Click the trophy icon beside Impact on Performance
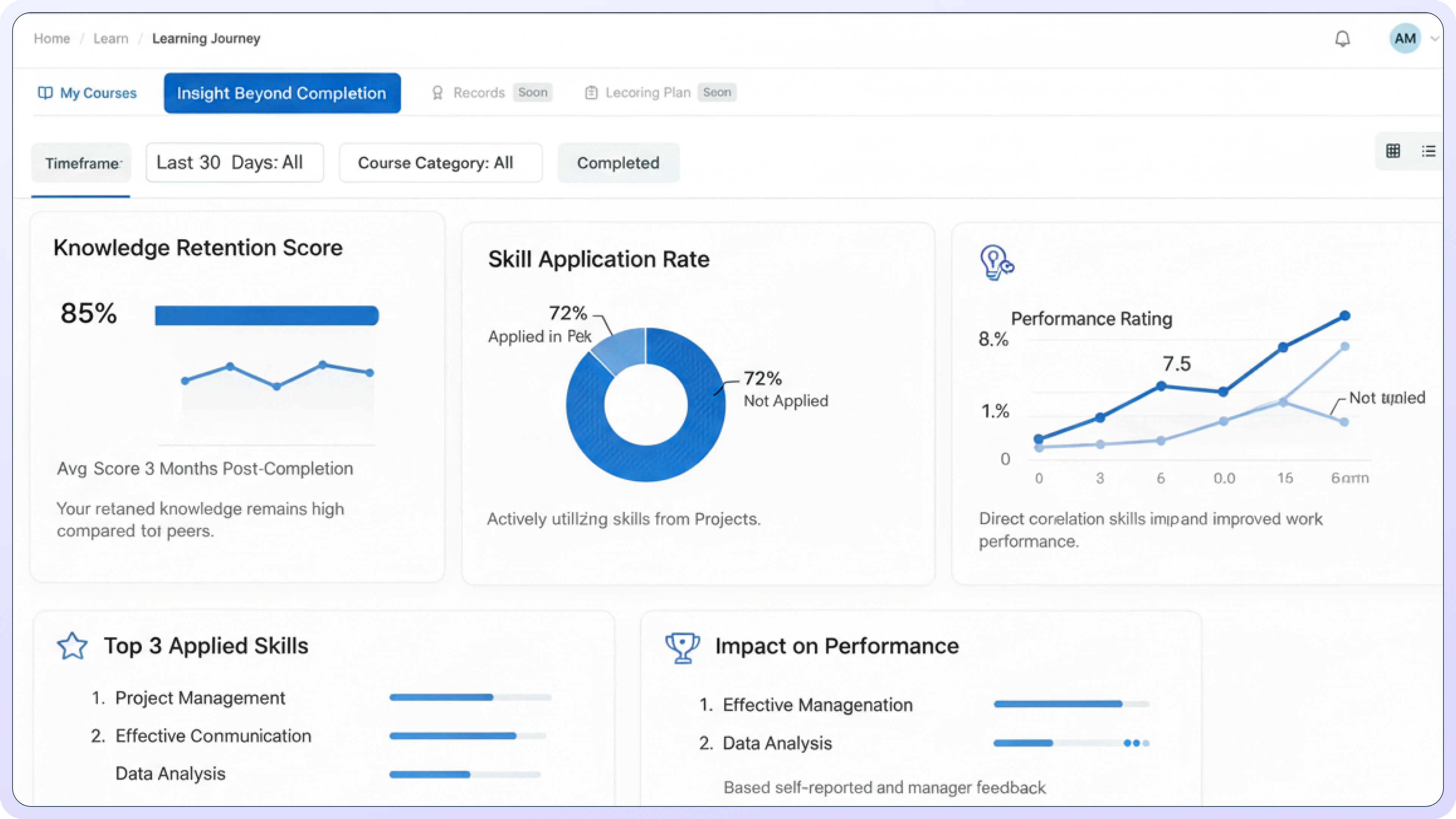Screen dimensions: 1456x819 [x=682, y=647]
